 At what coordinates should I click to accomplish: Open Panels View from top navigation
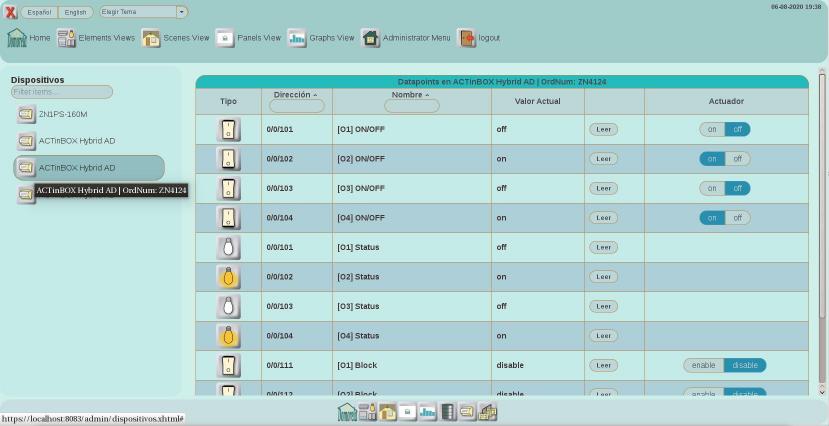point(248,38)
